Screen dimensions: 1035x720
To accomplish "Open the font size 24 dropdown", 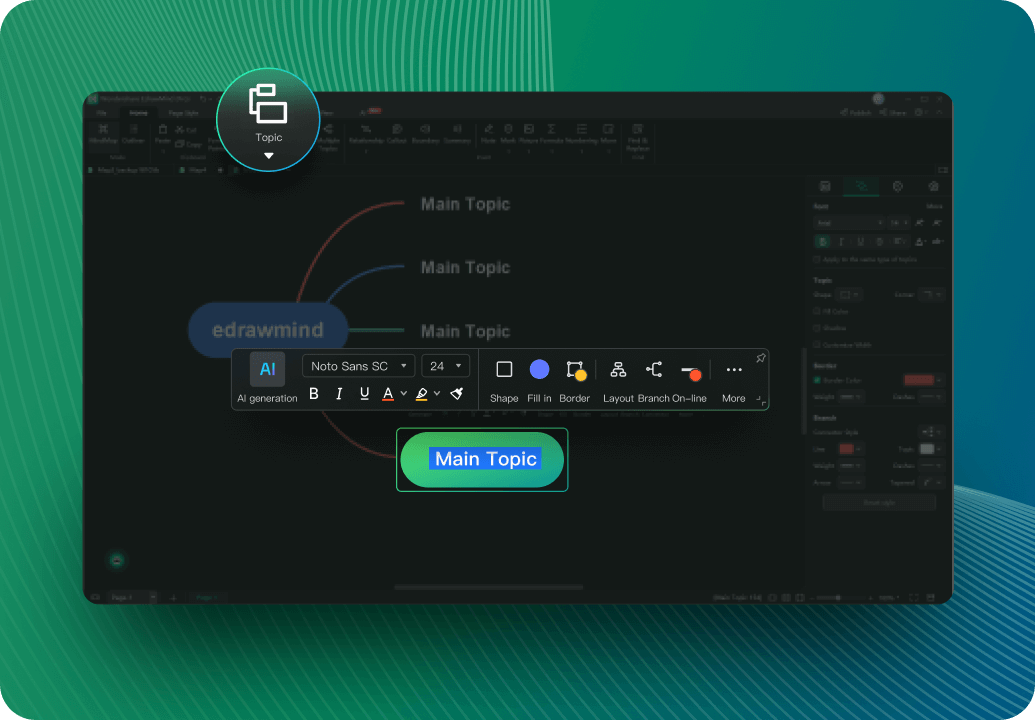I will 446,366.
